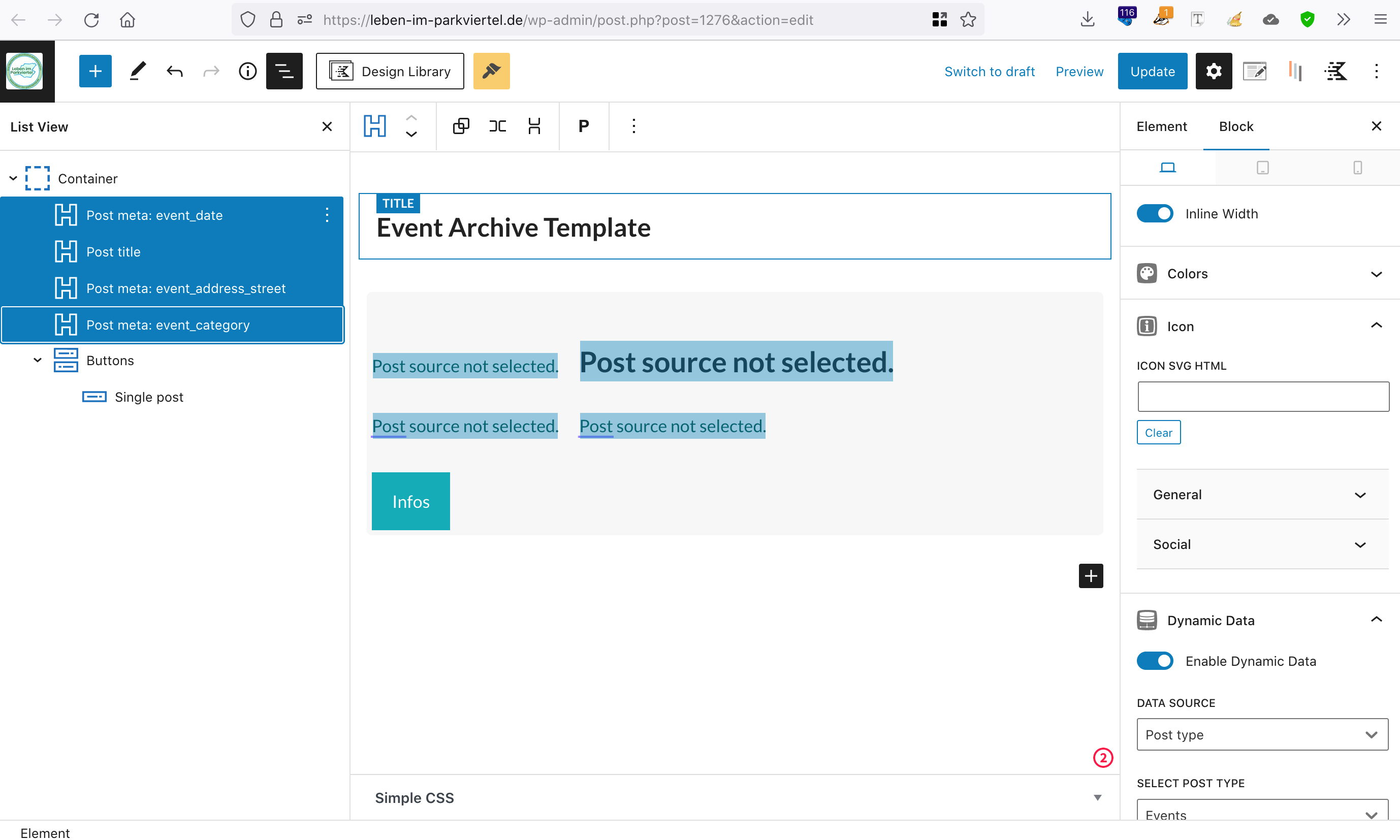Toggle the Inline Width switch
The width and height of the screenshot is (1400, 840).
point(1155,214)
